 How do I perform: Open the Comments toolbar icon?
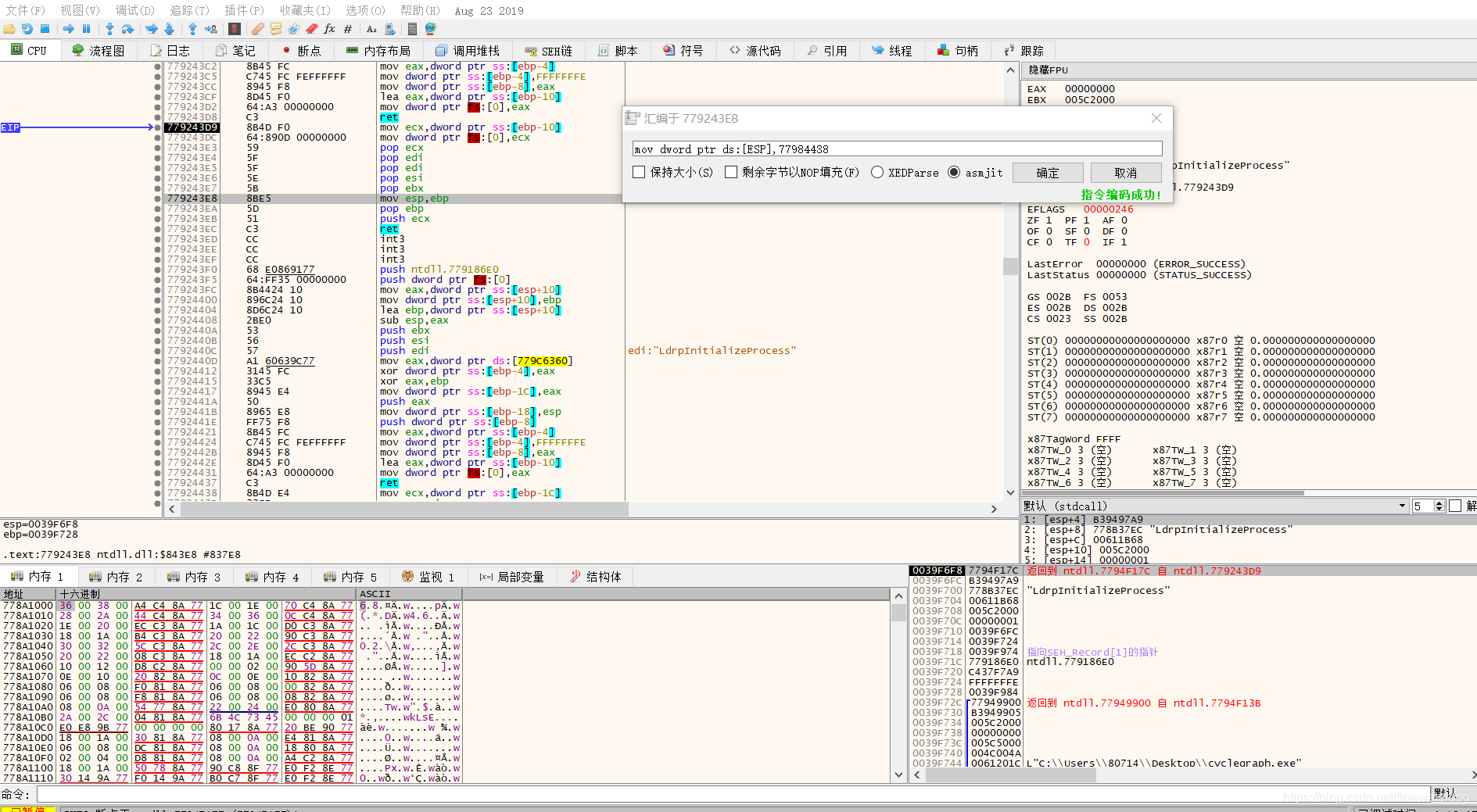coord(276,29)
